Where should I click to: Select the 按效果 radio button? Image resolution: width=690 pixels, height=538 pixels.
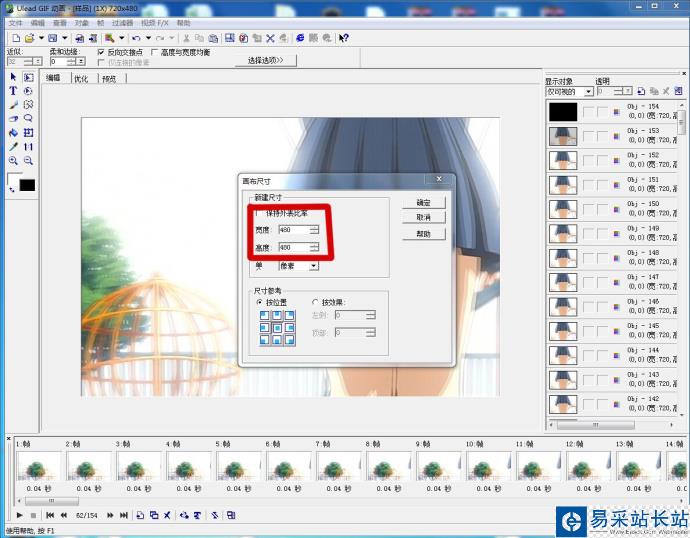315,302
